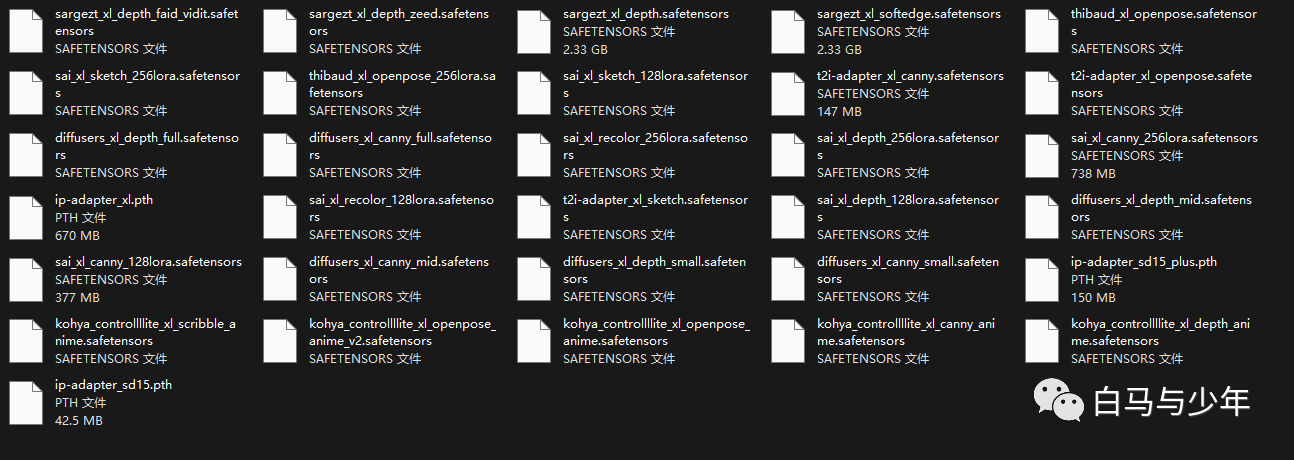Select the sai_xl_depth_256lora.safetensors file icon

tap(788, 155)
